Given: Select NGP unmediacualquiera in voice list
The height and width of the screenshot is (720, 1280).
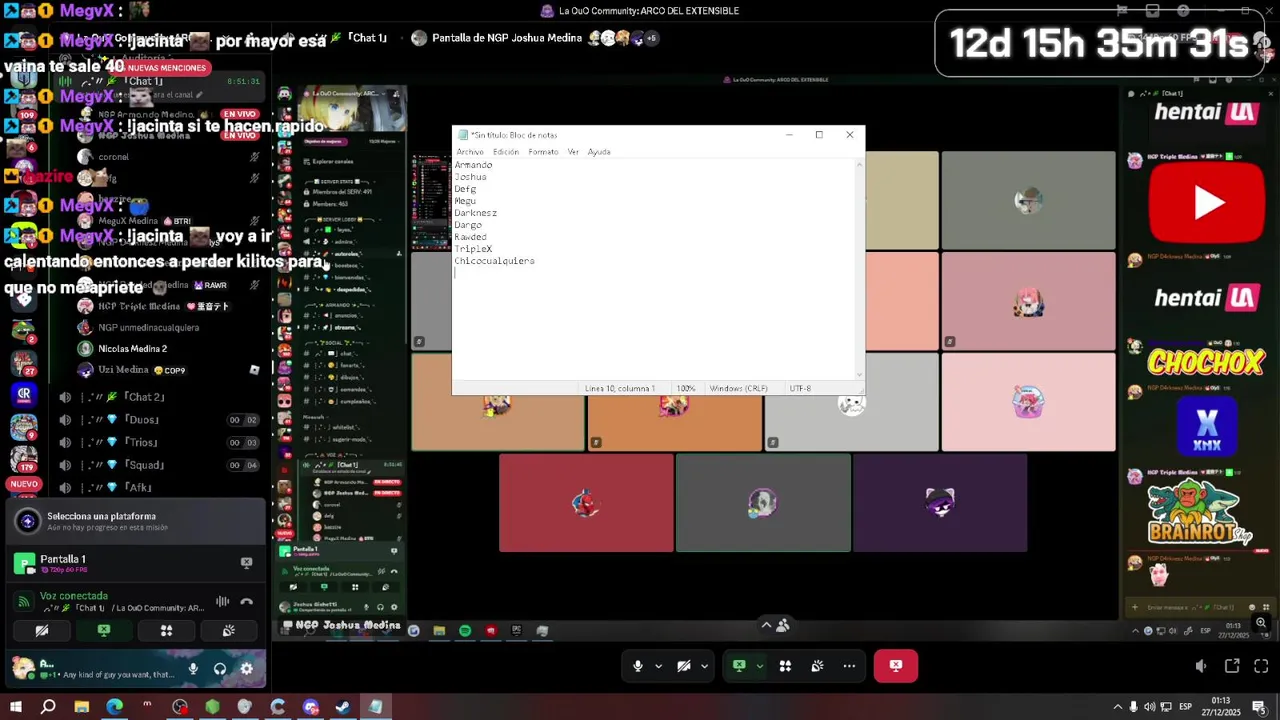Looking at the screenshot, I should click(x=148, y=327).
